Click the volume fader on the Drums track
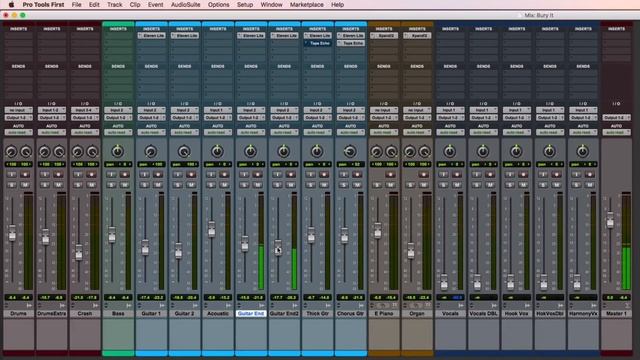This screenshot has width=640, height=360. coord(12,233)
